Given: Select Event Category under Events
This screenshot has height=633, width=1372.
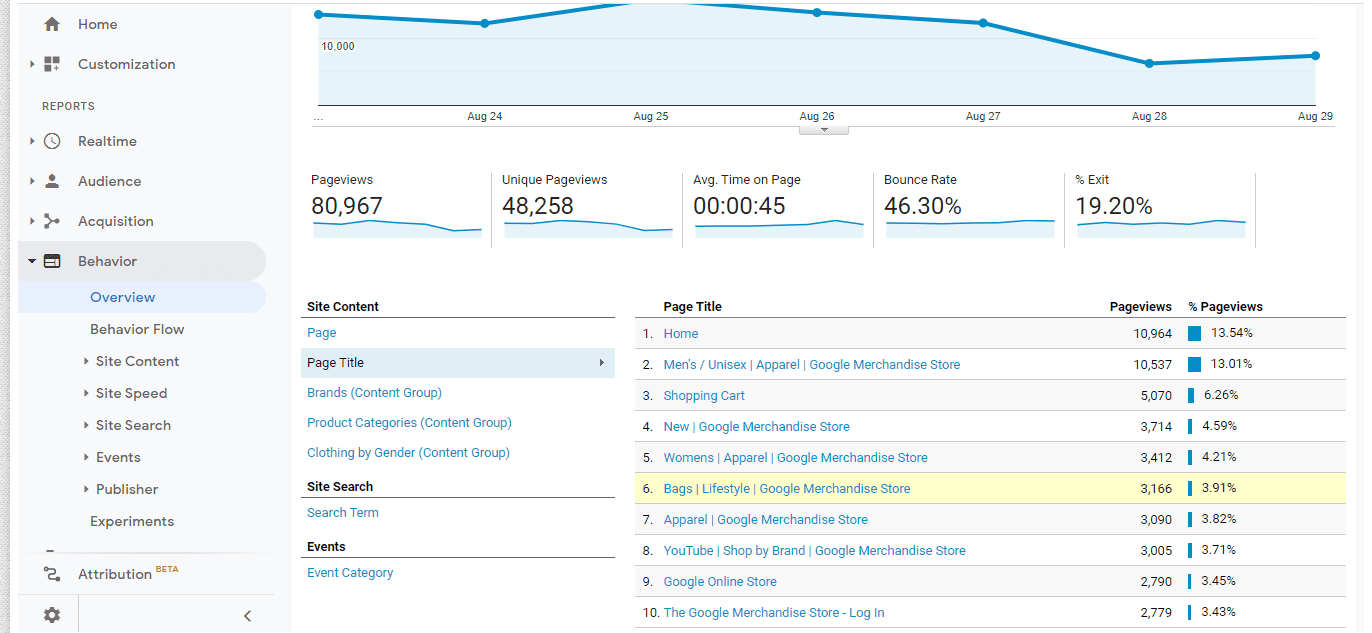Looking at the screenshot, I should pos(350,573).
